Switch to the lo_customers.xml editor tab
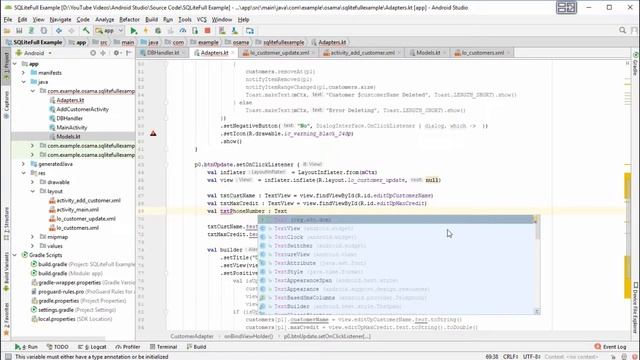The height and width of the screenshot is (360, 640). [482, 53]
